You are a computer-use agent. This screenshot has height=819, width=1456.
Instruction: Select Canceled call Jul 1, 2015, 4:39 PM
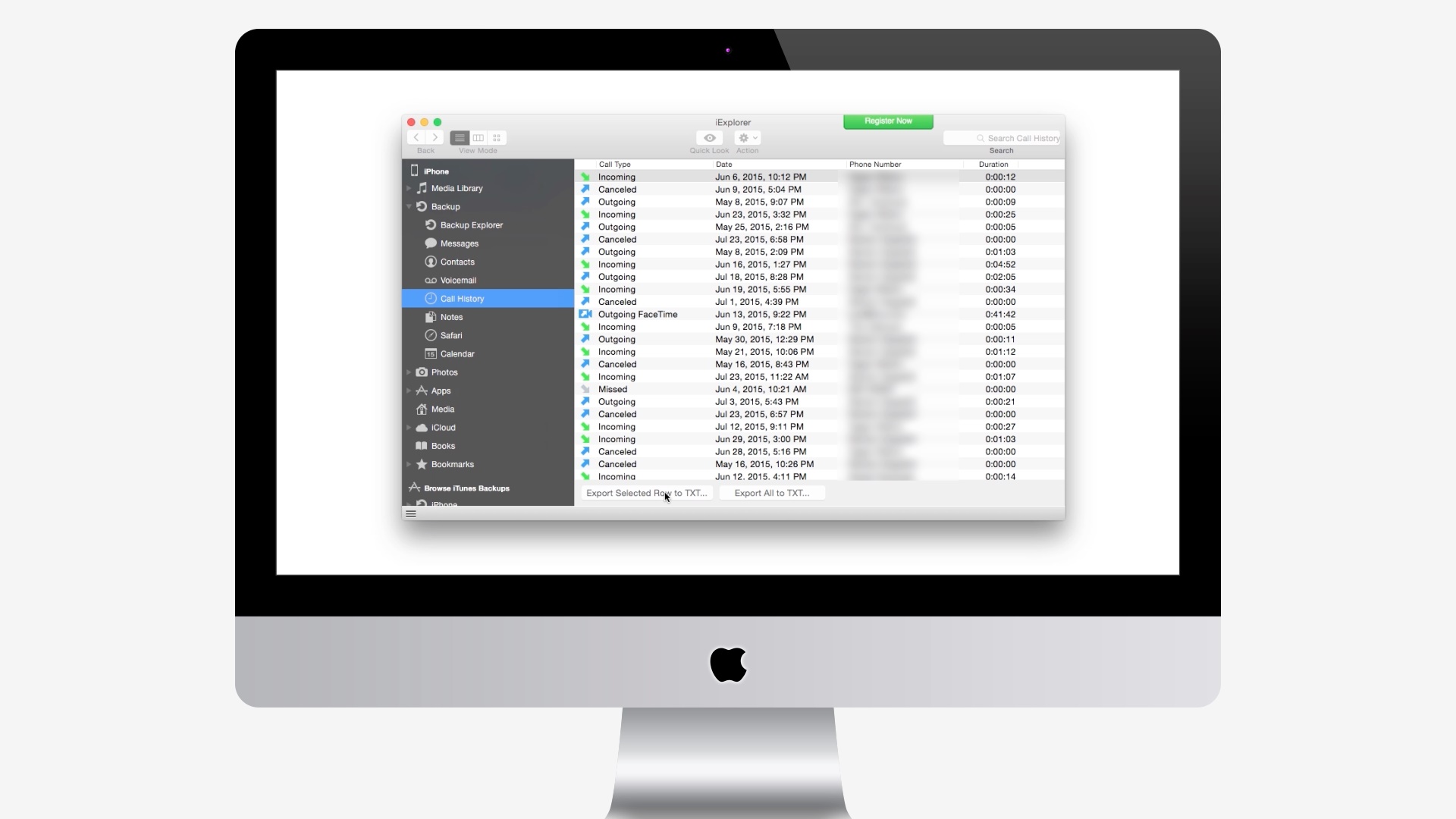pos(820,302)
